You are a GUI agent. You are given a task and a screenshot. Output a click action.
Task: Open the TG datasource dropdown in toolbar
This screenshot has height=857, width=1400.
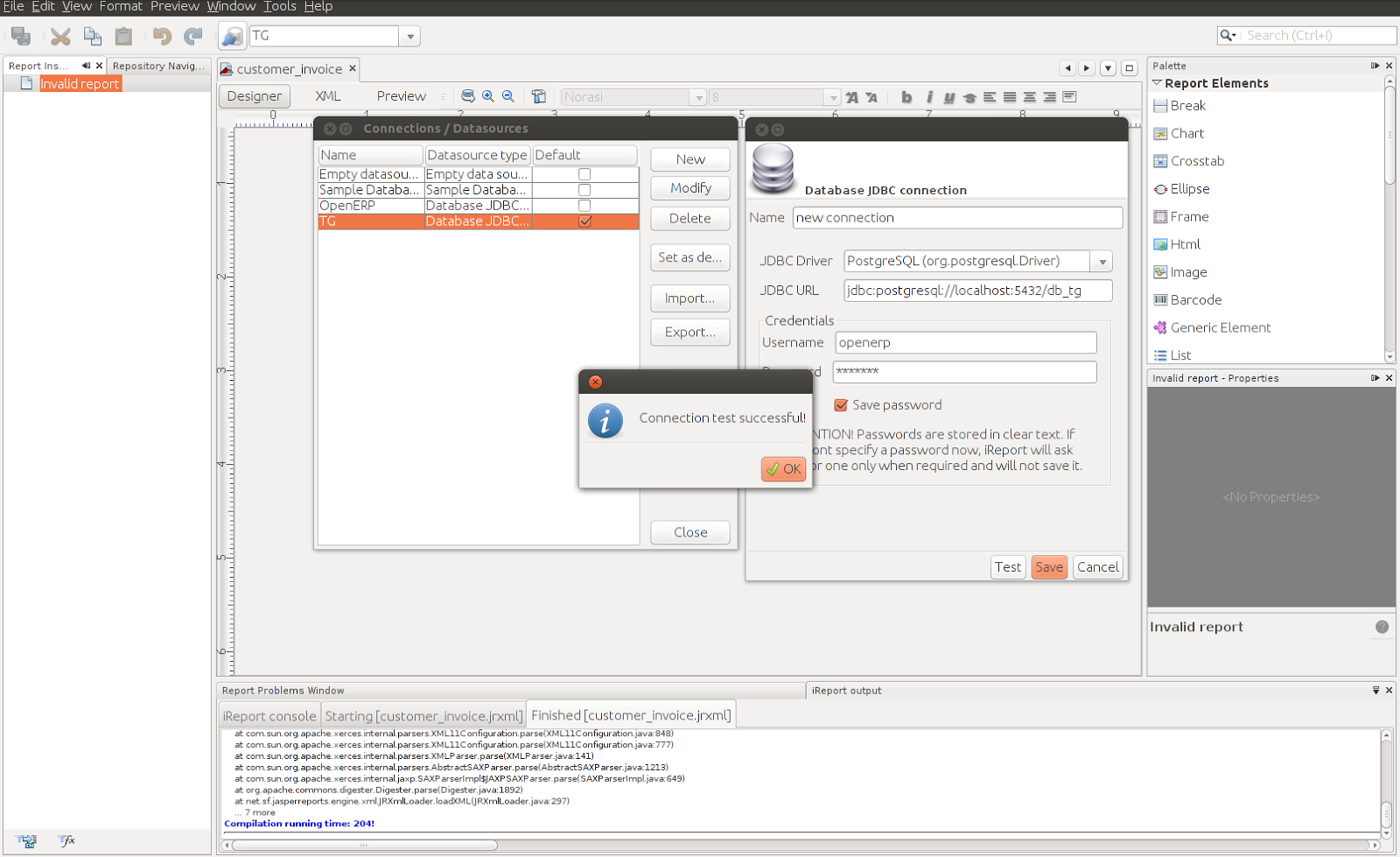(x=409, y=36)
